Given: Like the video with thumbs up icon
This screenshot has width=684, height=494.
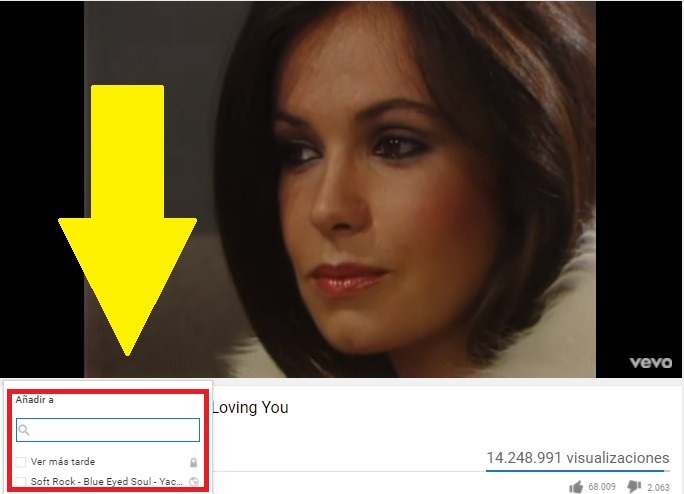Looking at the screenshot, I should [x=576, y=487].
